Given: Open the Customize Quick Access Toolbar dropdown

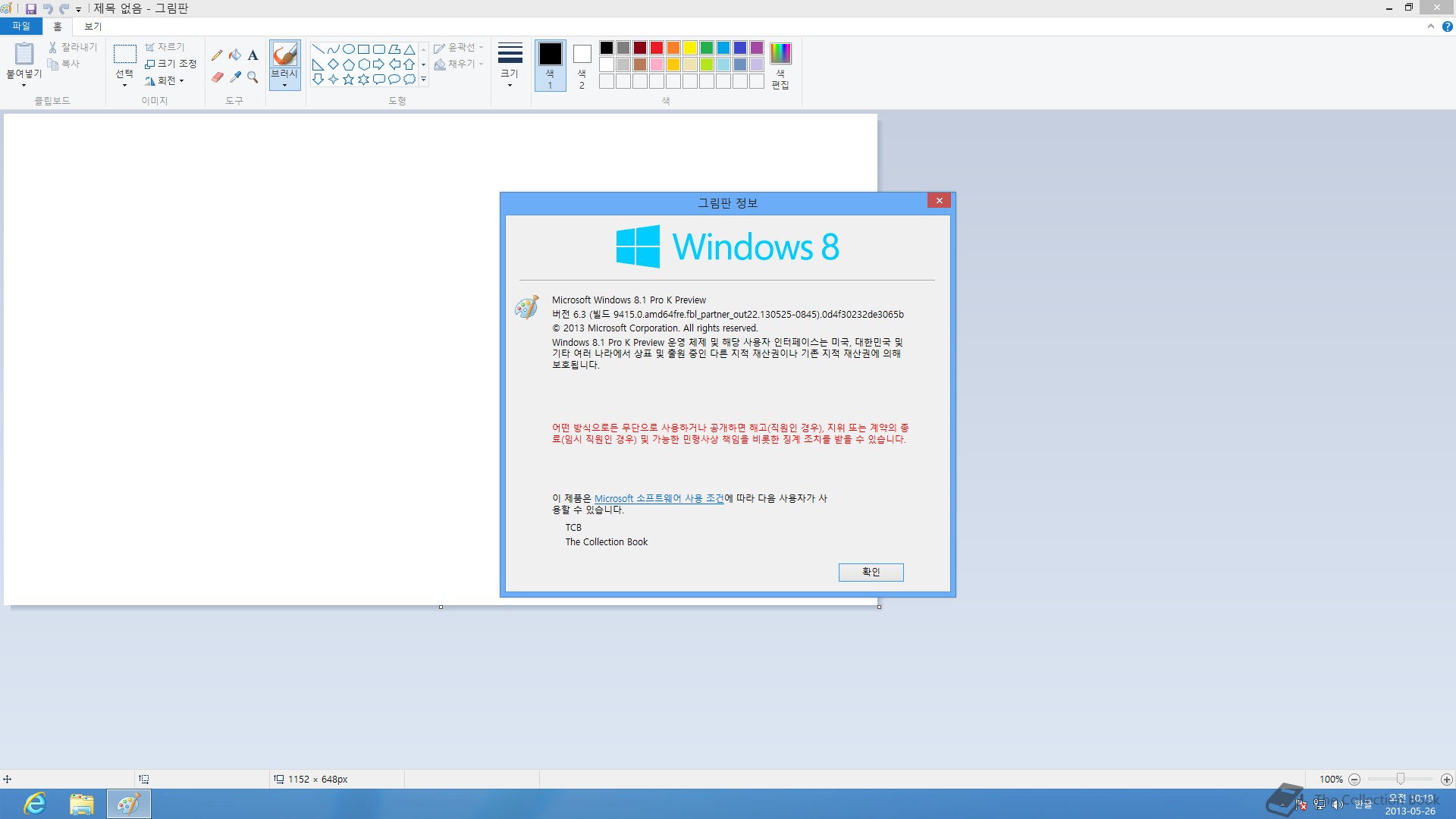Looking at the screenshot, I should tap(78, 9).
